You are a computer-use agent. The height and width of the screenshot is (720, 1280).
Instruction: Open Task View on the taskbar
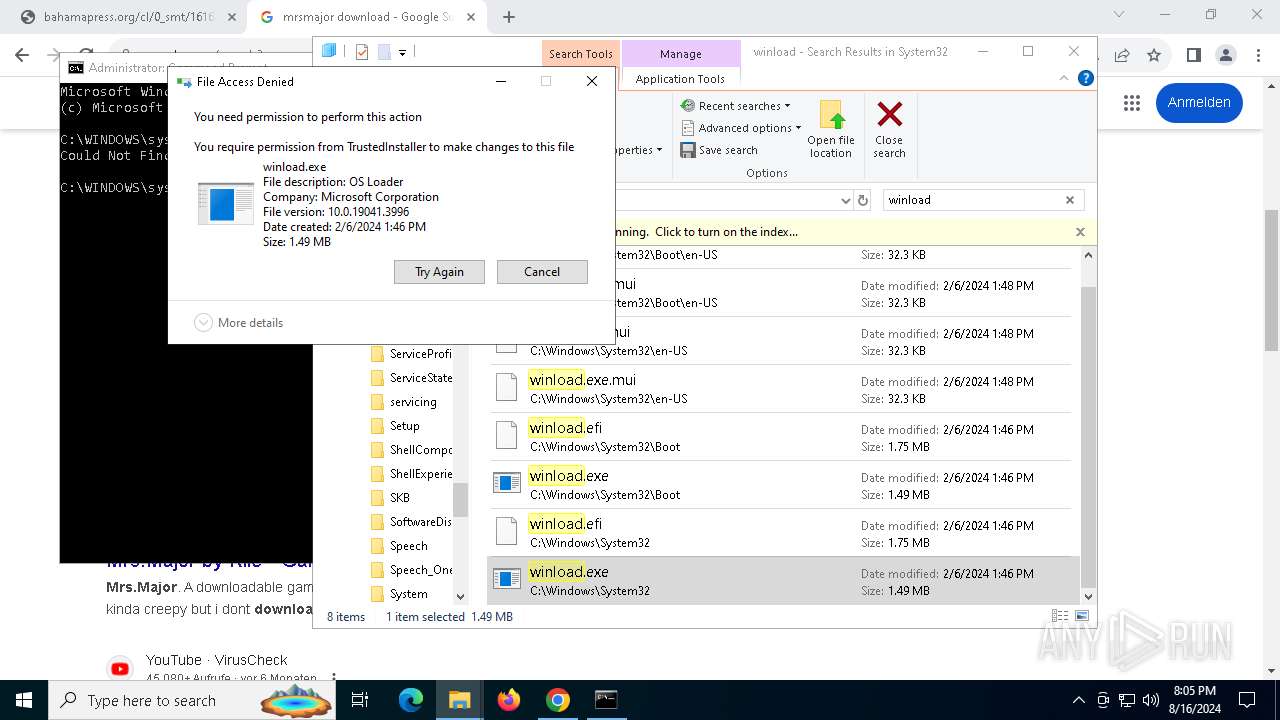[x=361, y=700]
